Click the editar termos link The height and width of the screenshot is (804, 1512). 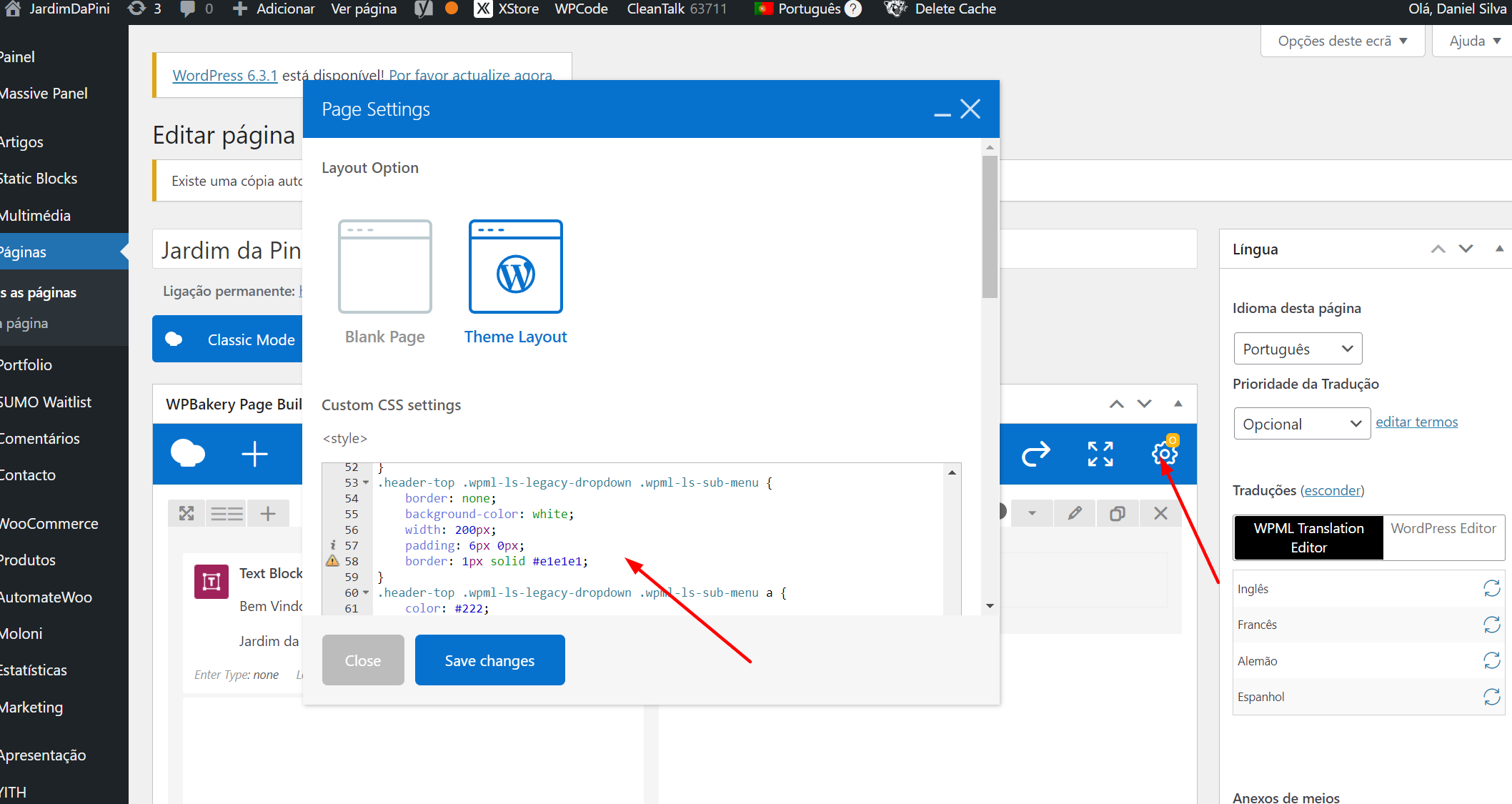1416,422
